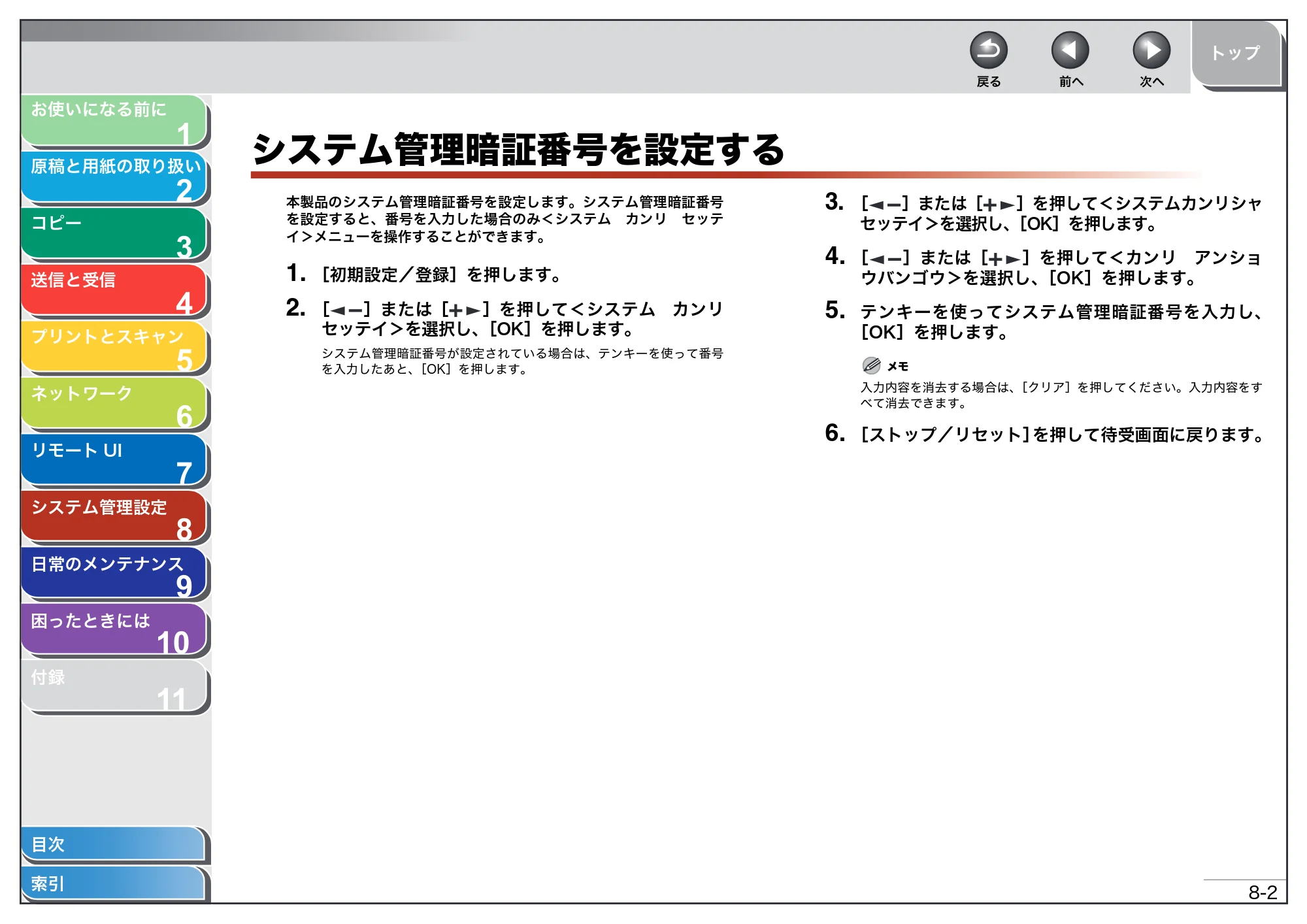Select chapter 4 送信と受信 tab

114,291
